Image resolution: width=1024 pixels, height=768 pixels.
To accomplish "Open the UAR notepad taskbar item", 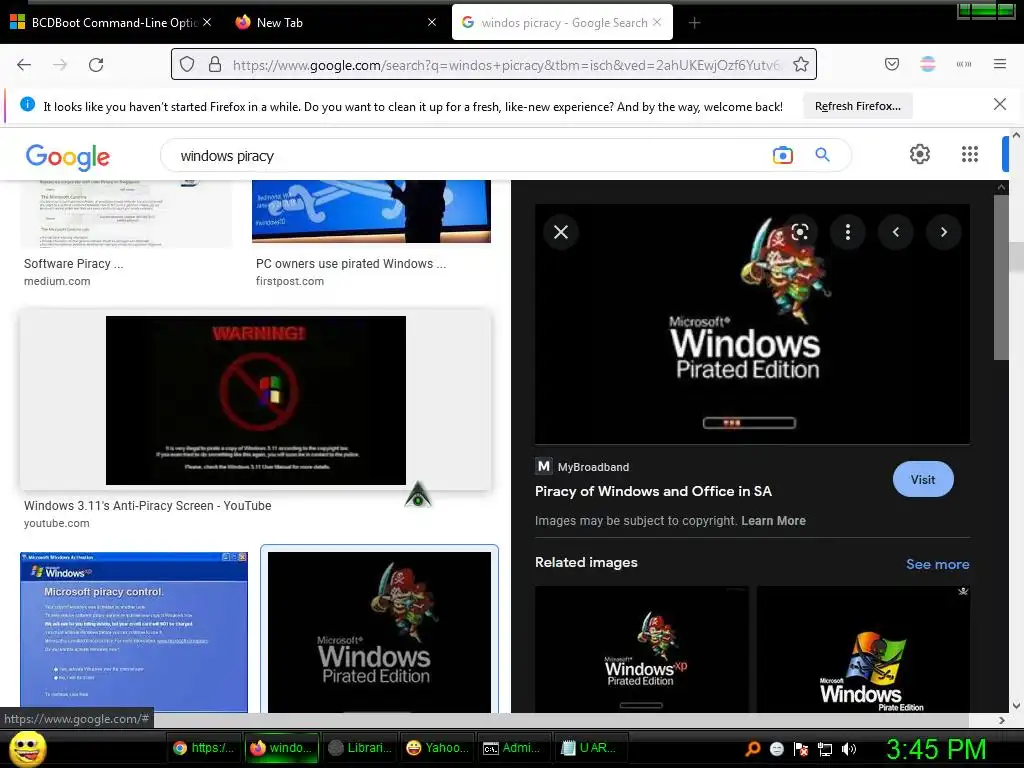I will click(x=592, y=748).
